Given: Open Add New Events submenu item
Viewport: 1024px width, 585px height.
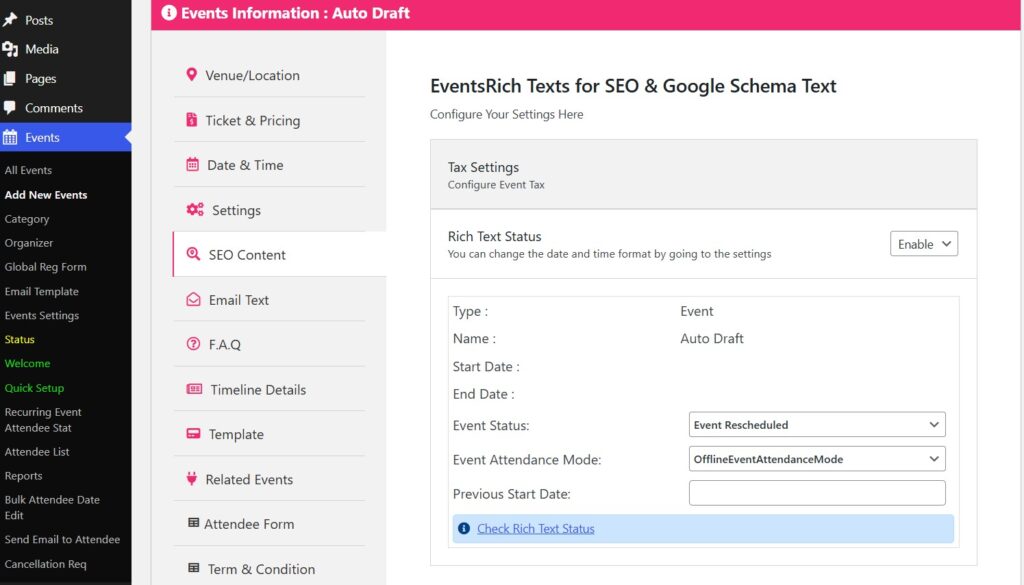Looking at the screenshot, I should 46,195.
